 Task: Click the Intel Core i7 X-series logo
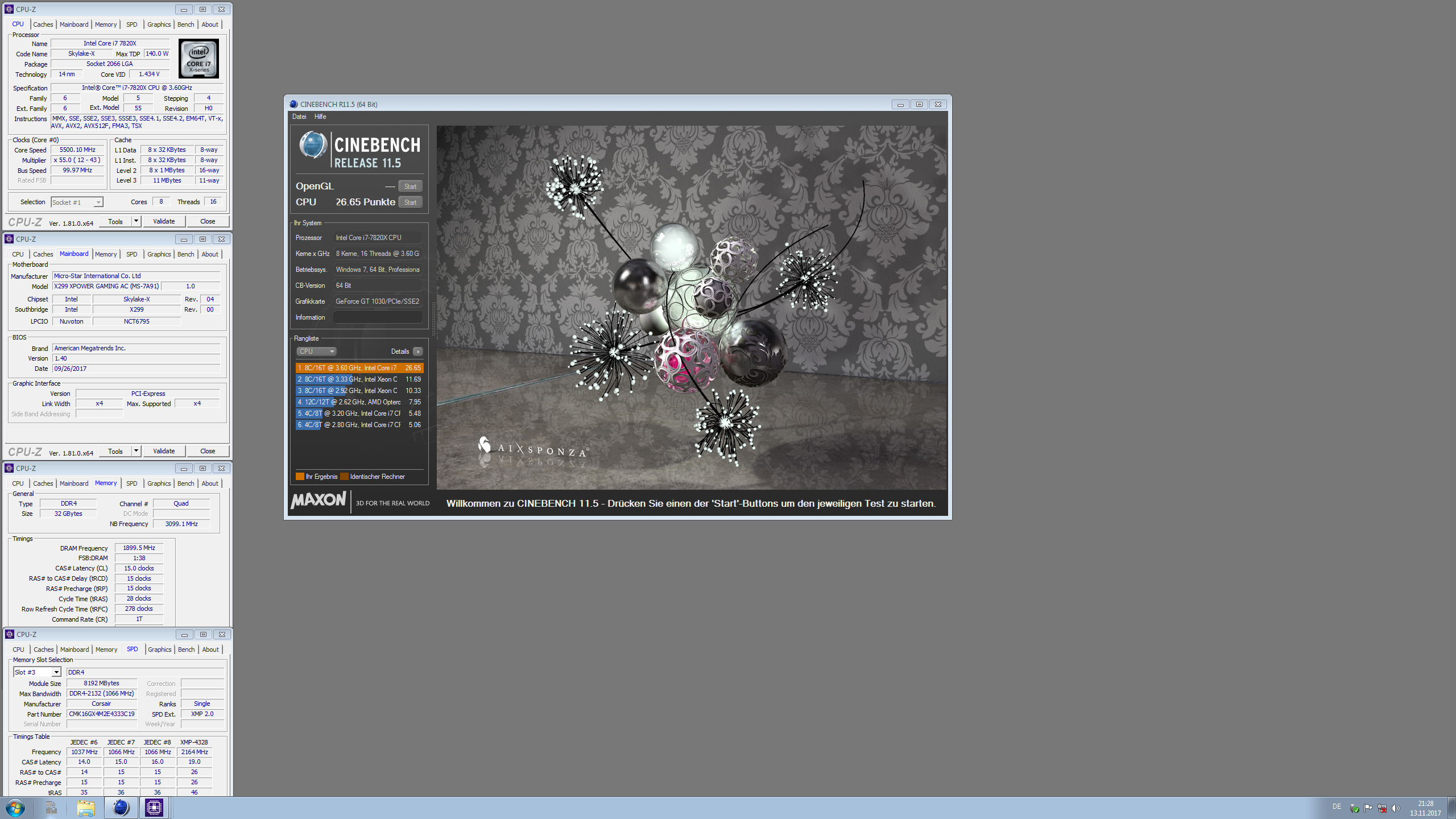pos(198,59)
